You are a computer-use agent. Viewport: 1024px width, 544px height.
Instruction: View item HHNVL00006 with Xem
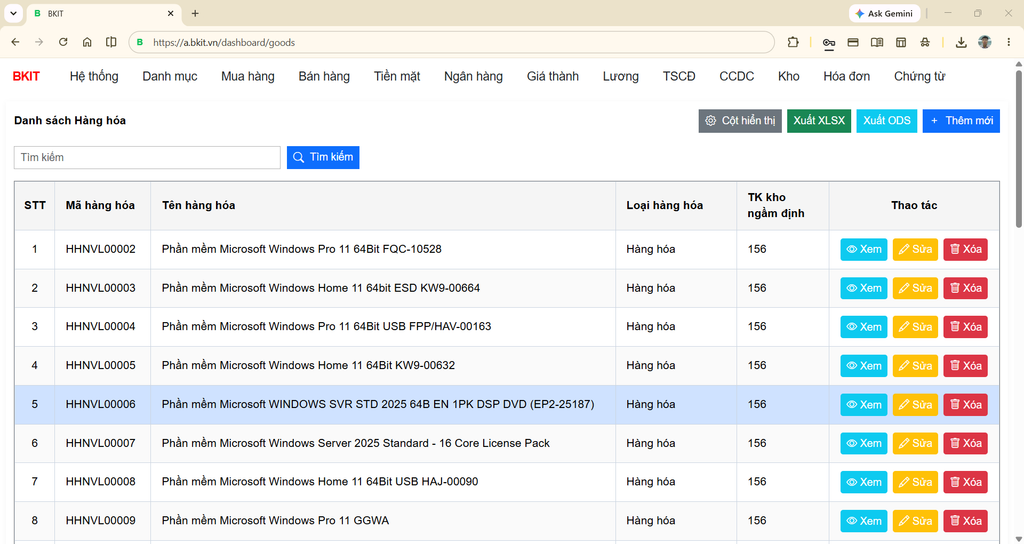[863, 405]
